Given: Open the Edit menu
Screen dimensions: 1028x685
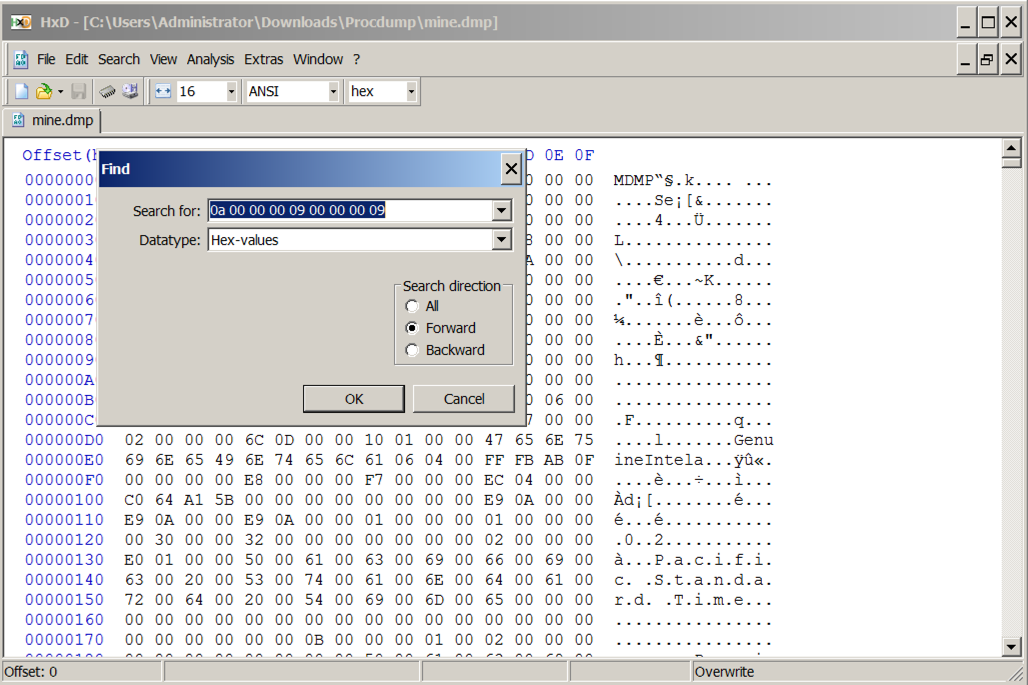Looking at the screenshot, I should [76, 60].
